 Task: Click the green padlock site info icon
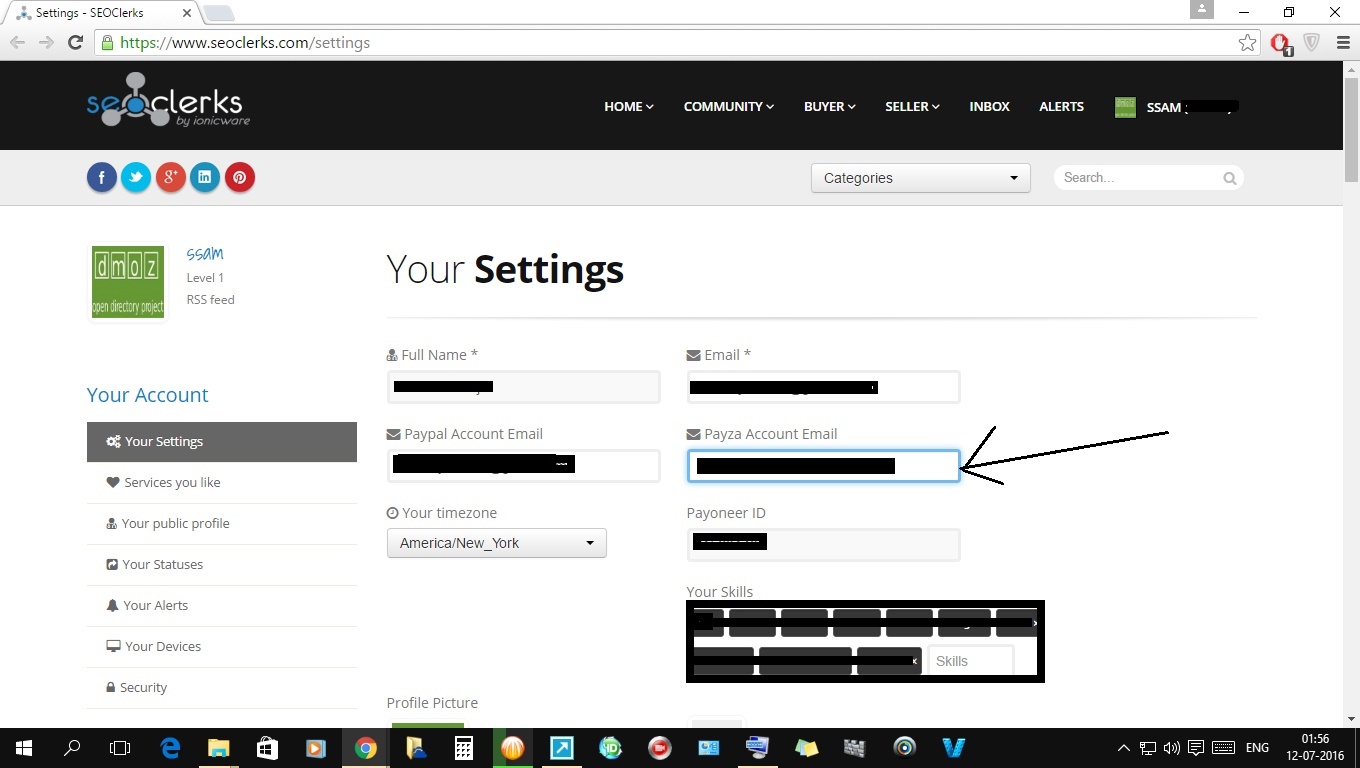coord(107,42)
